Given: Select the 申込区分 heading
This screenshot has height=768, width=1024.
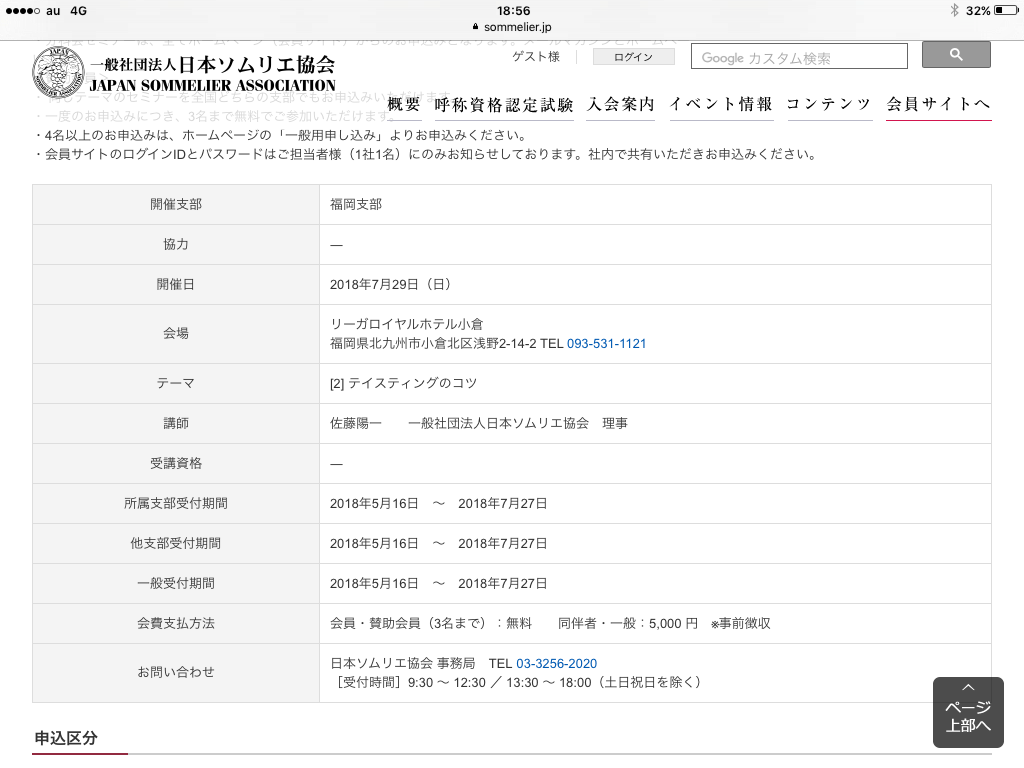Looking at the screenshot, I should tap(66, 739).
